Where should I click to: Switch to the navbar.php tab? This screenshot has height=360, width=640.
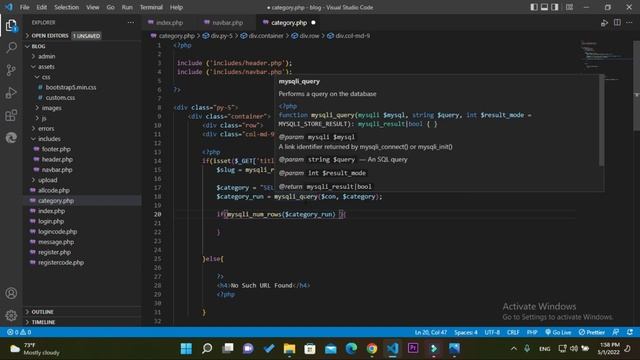[x=227, y=23]
